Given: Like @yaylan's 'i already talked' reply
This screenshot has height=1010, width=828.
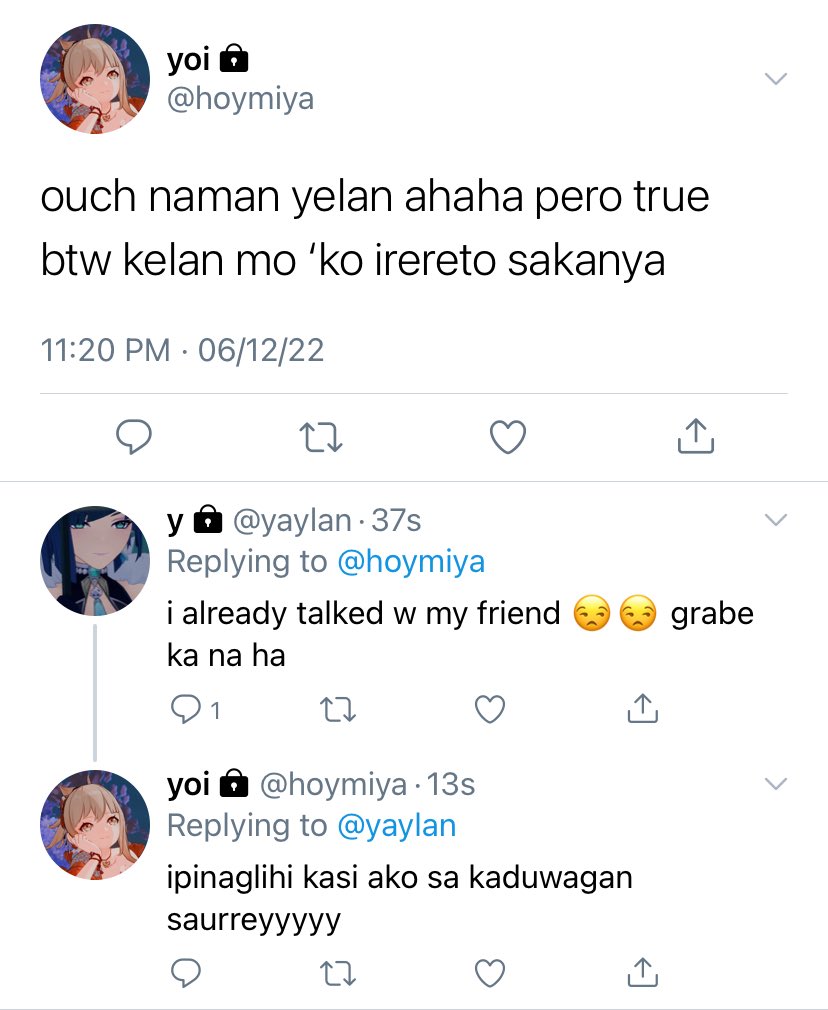Looking at the screenshot, I should coord(490,709).
